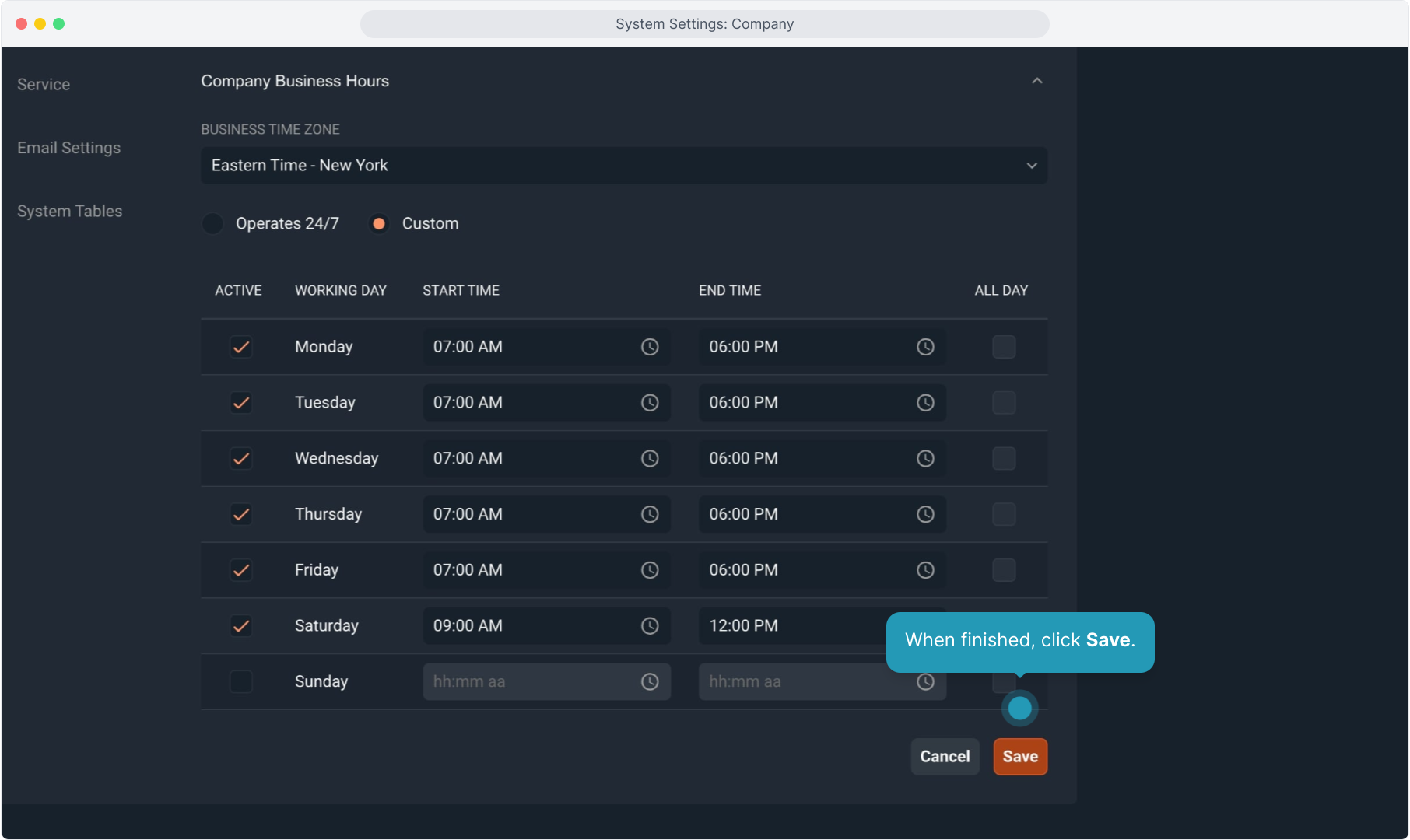1410x840 pixels.
Task: Open time picker for Wednesday end time
Action: pyautogui.click(x=925, y=459)
